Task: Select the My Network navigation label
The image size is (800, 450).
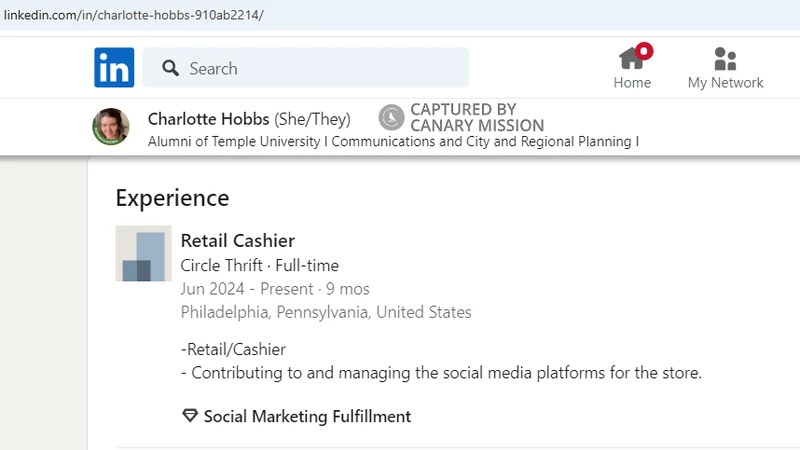Action: tap(725, 83)
